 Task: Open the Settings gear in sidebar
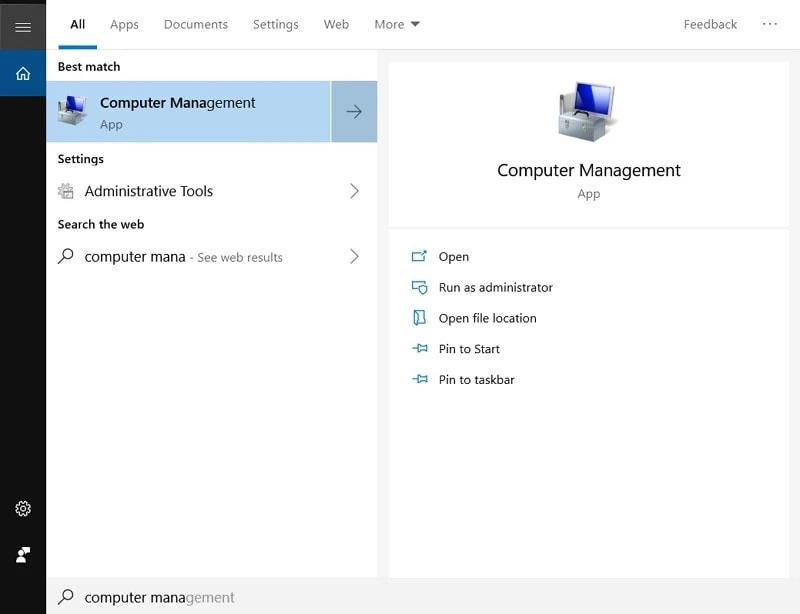pos(23,509)
